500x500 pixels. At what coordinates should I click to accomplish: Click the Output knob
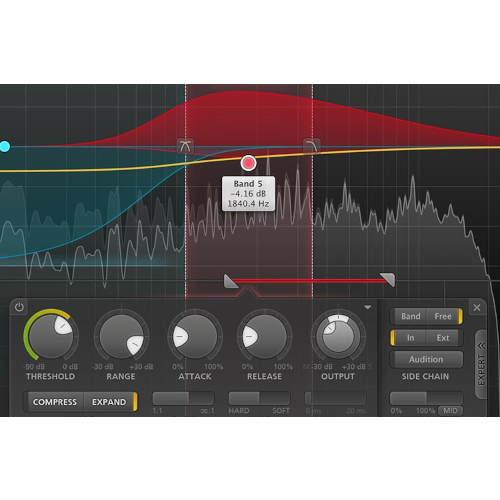tap(338, 336)
